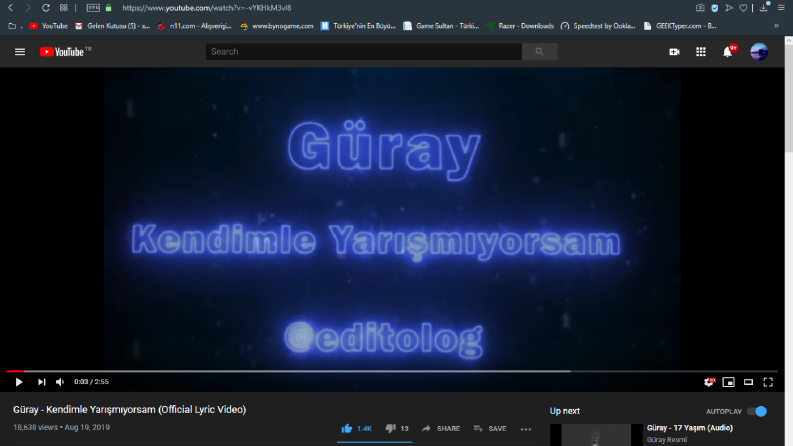Take a snapshot with browser camera icon

(700, 8)
